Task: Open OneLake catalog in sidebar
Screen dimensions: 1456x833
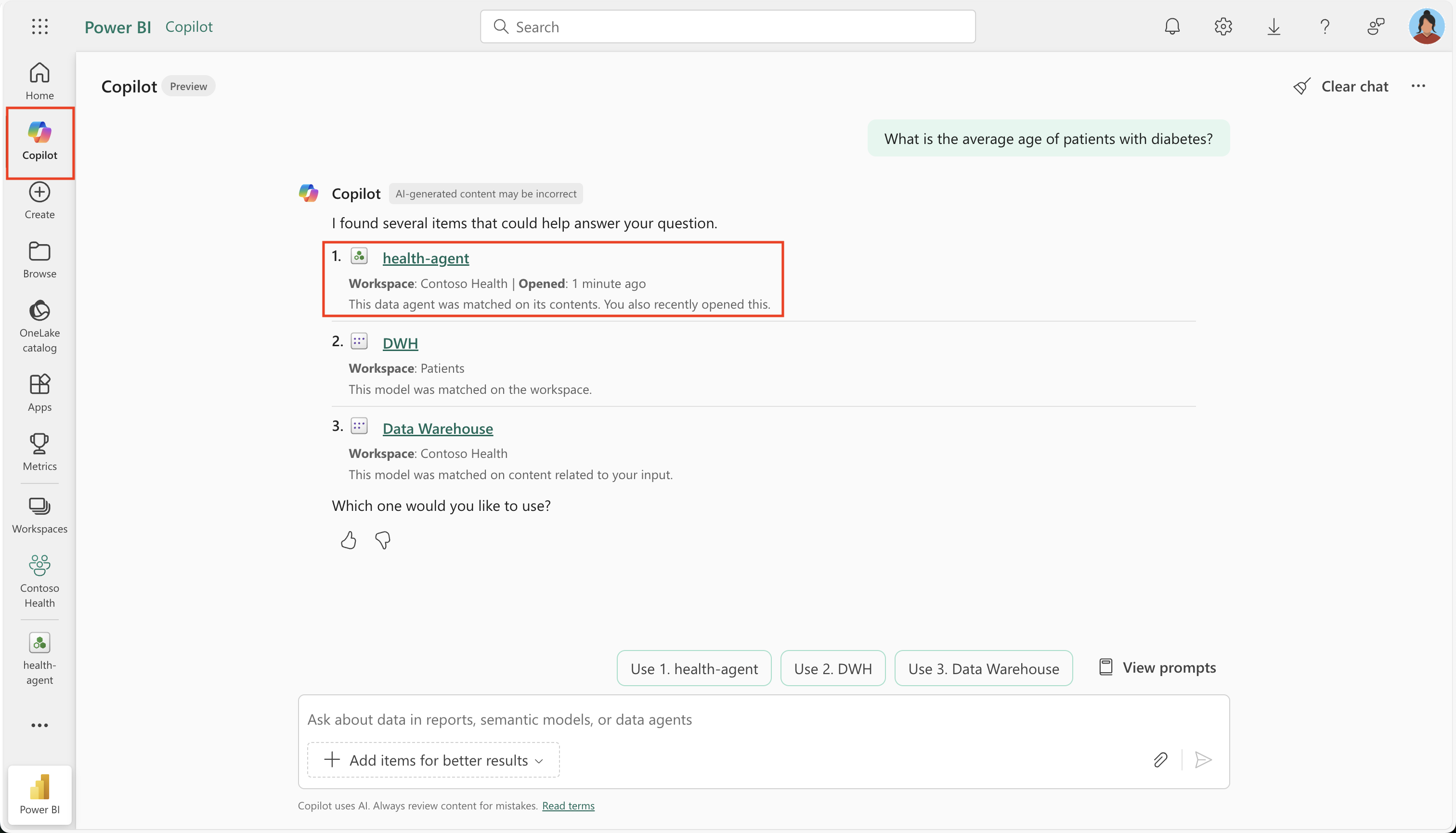Action: [39, 326]
